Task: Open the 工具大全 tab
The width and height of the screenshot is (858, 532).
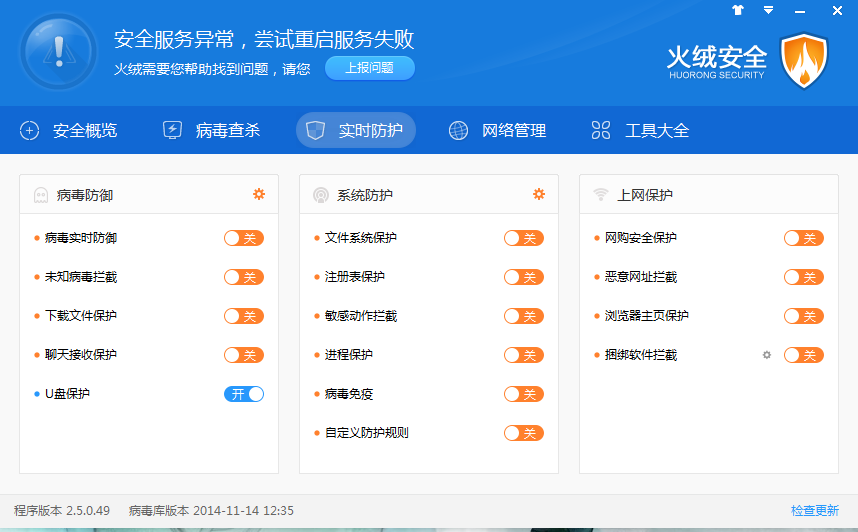Action: pyautogui.click(x=640, y=130)
